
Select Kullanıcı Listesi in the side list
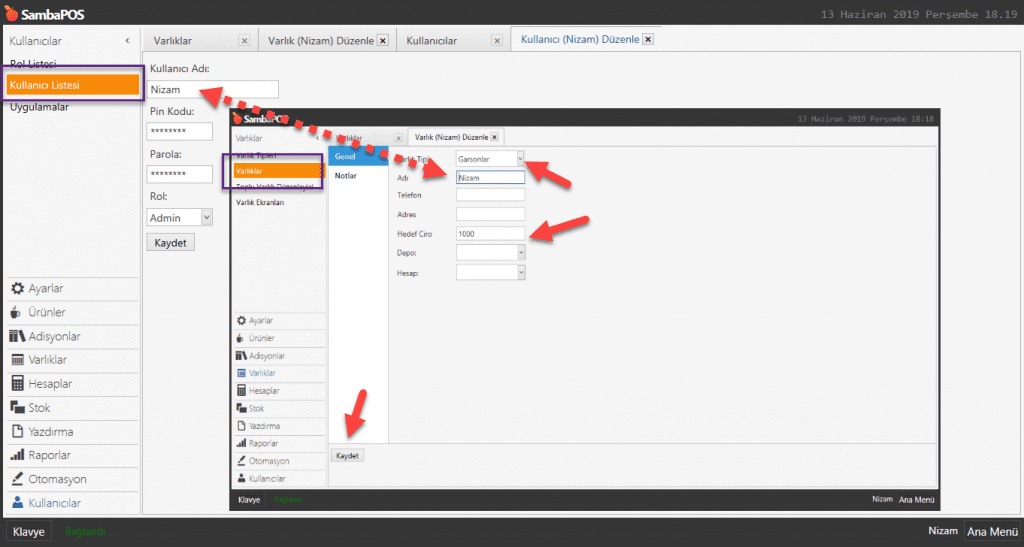pyautogui.click(x=71, y=85)
